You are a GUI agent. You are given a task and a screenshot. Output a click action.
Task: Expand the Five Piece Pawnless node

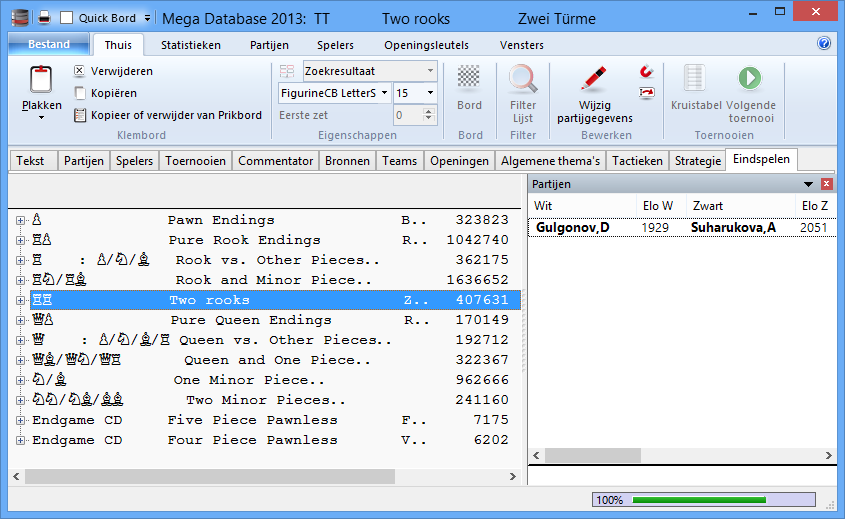(x=20, y=420)
